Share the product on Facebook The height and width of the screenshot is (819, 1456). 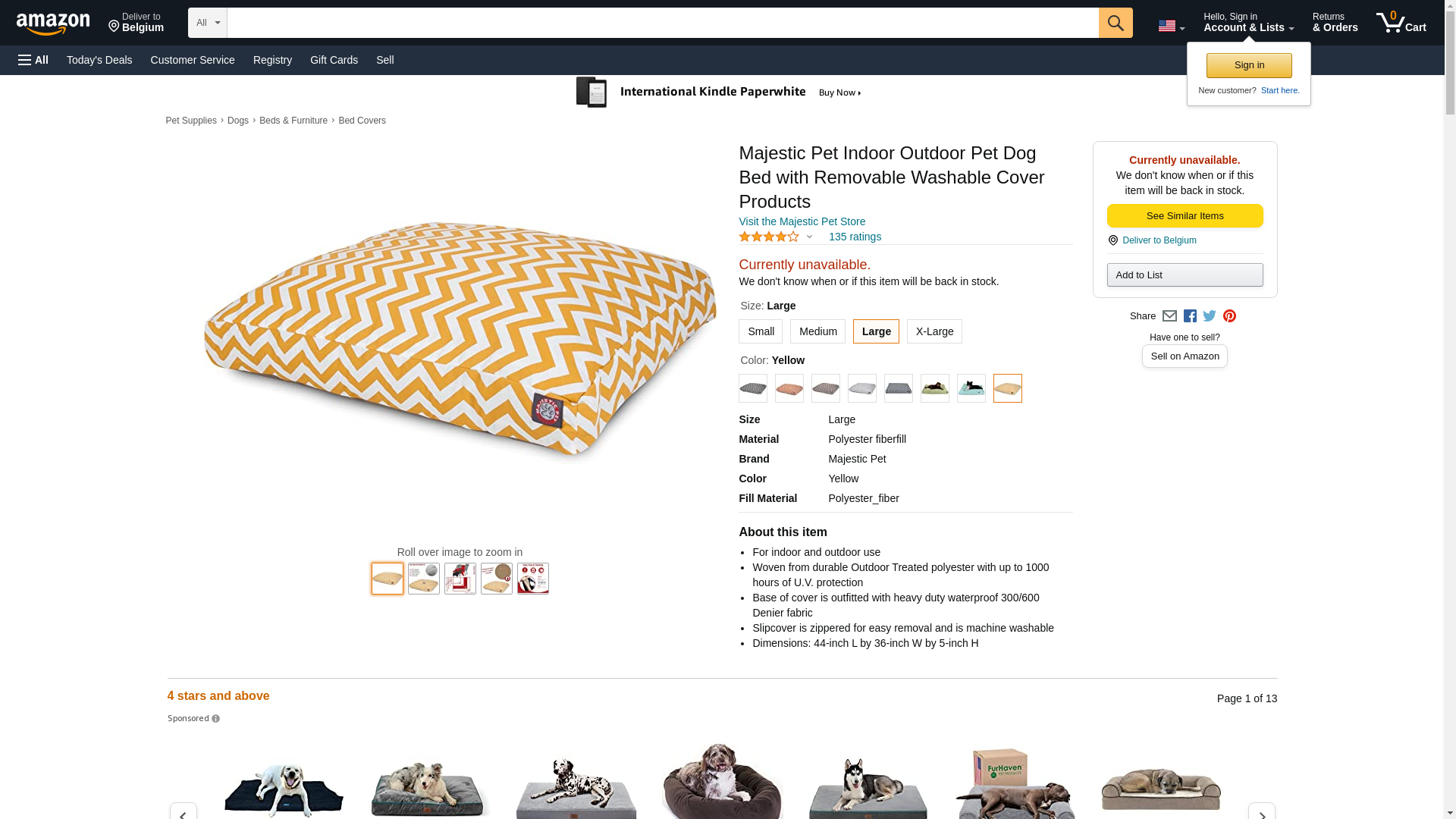click(1190, 316)
